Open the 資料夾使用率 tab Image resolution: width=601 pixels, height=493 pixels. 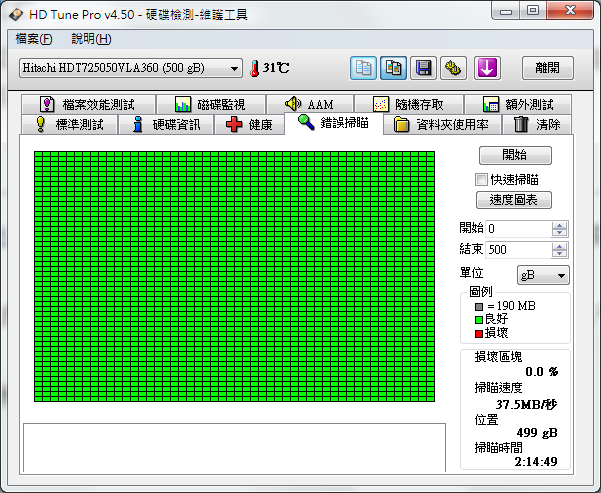(x=442, y=125)
